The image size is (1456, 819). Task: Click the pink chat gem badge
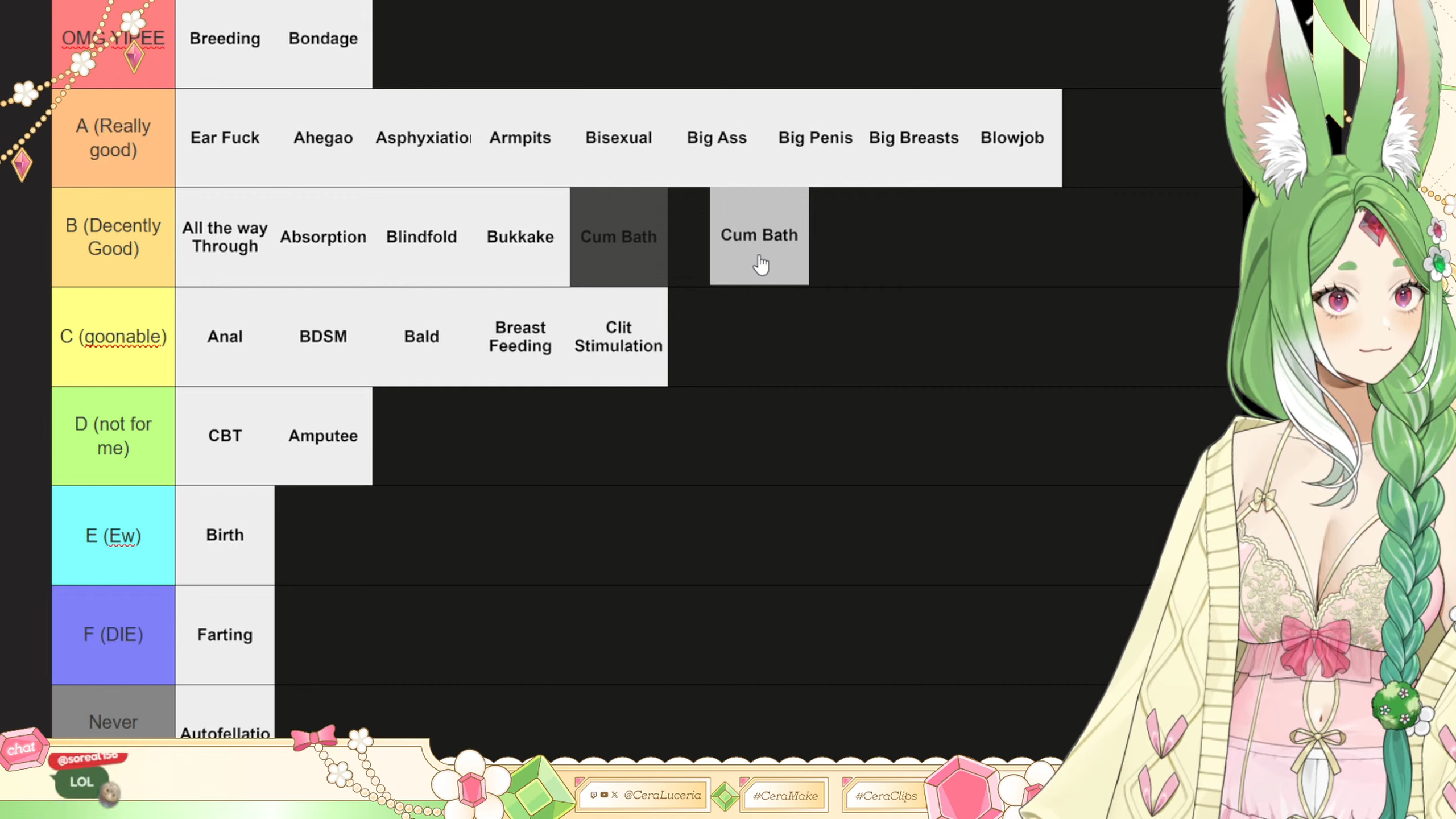click(22, 748)
